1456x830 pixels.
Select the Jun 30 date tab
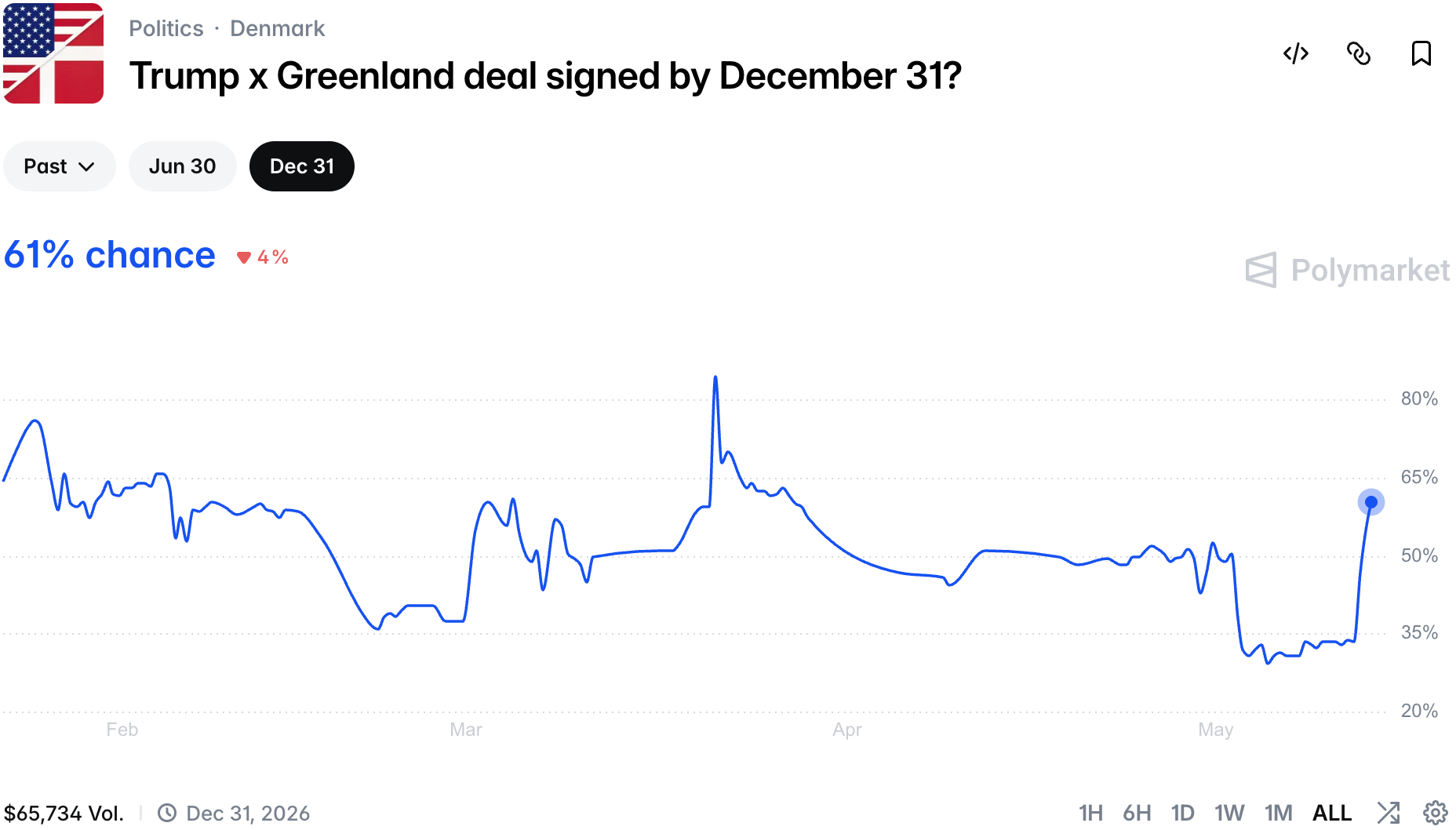[182, 166]
